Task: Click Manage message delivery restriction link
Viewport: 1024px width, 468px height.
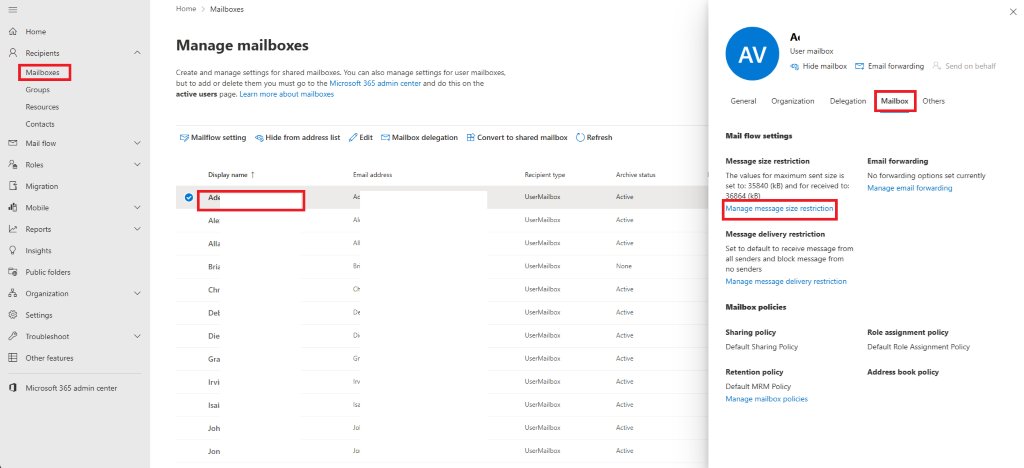Action: tap(786, 281)
